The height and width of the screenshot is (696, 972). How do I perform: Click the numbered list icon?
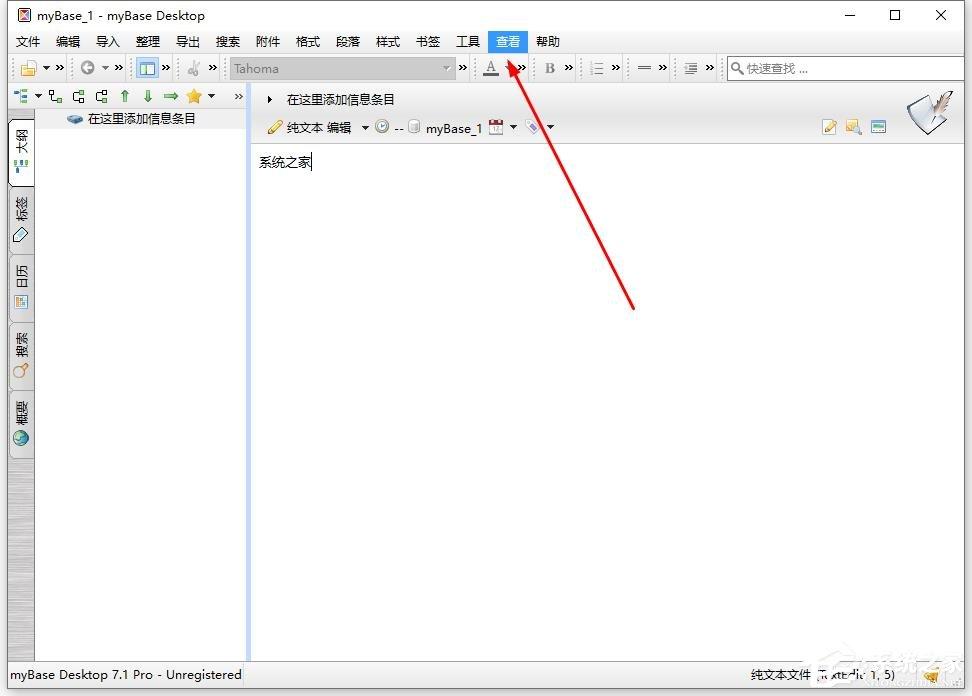[597, 68]
